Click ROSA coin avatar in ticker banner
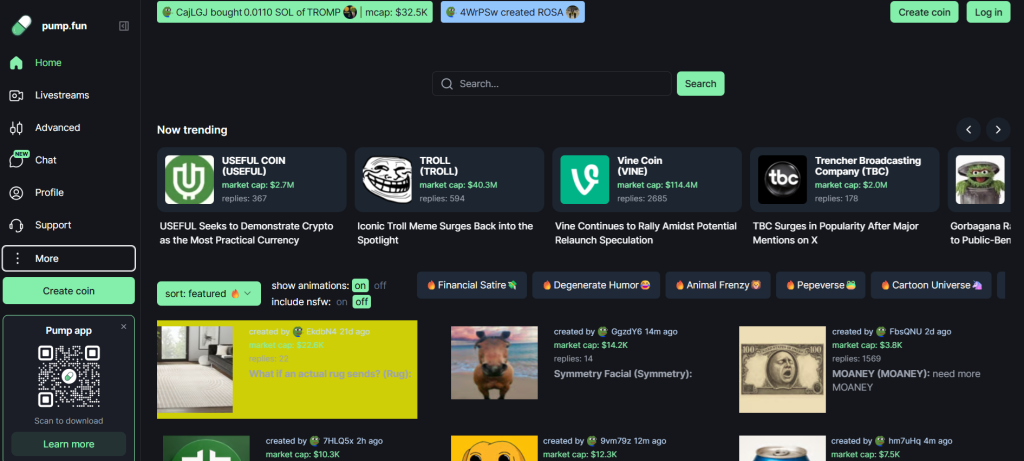The image size is (1024, 461). click(573, 12)
